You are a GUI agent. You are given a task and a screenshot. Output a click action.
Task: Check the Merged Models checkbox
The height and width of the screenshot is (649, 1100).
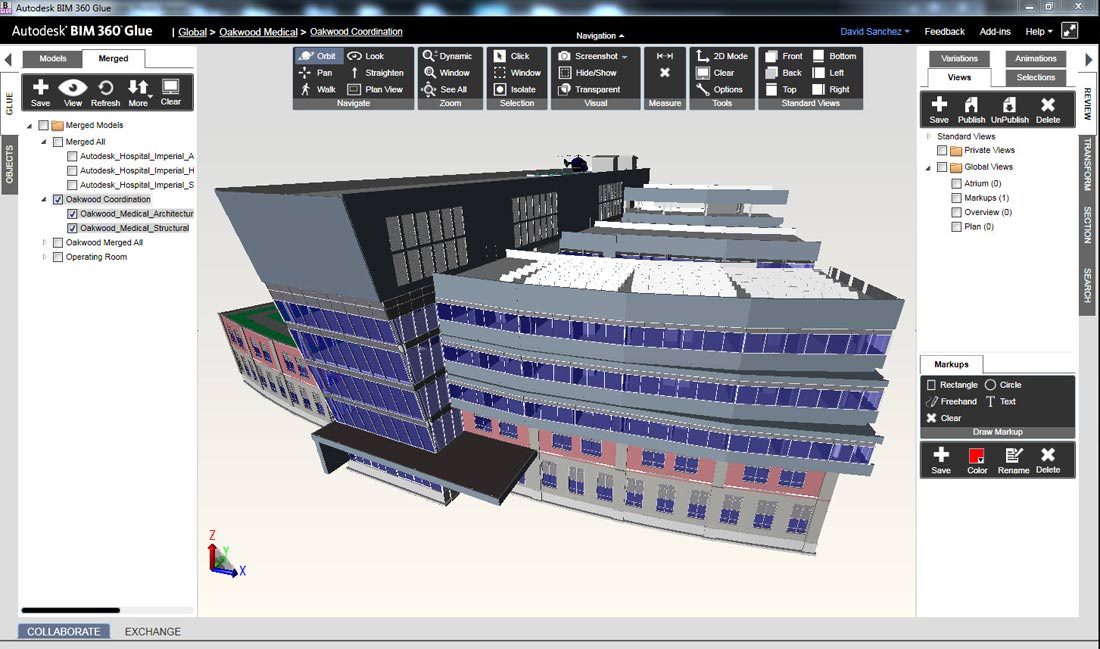click(x=43, y=125)
